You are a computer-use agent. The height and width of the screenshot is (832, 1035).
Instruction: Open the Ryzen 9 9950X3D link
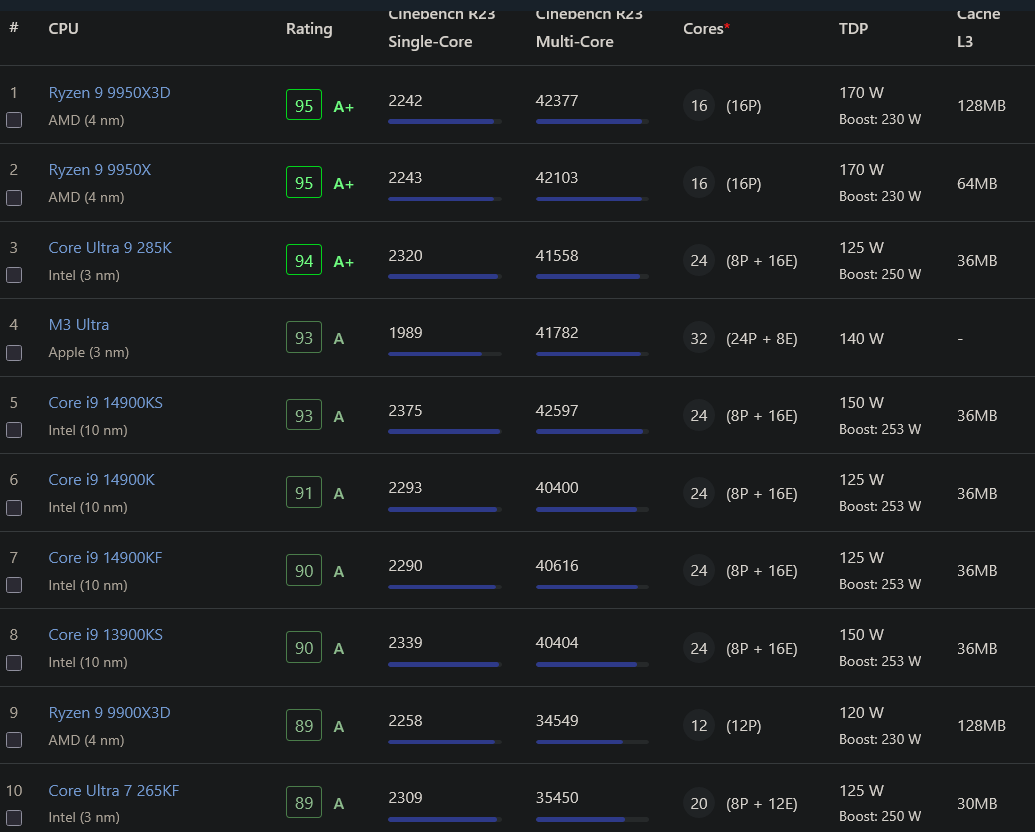[110, 92]
